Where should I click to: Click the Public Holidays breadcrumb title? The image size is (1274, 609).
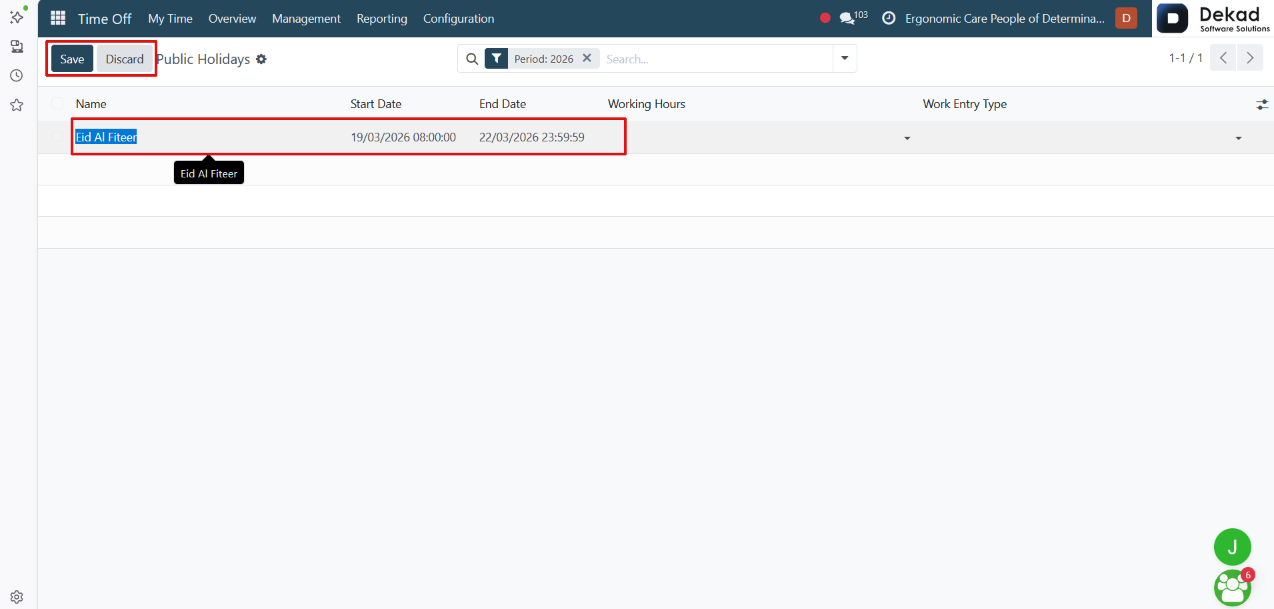pos(203,59)
